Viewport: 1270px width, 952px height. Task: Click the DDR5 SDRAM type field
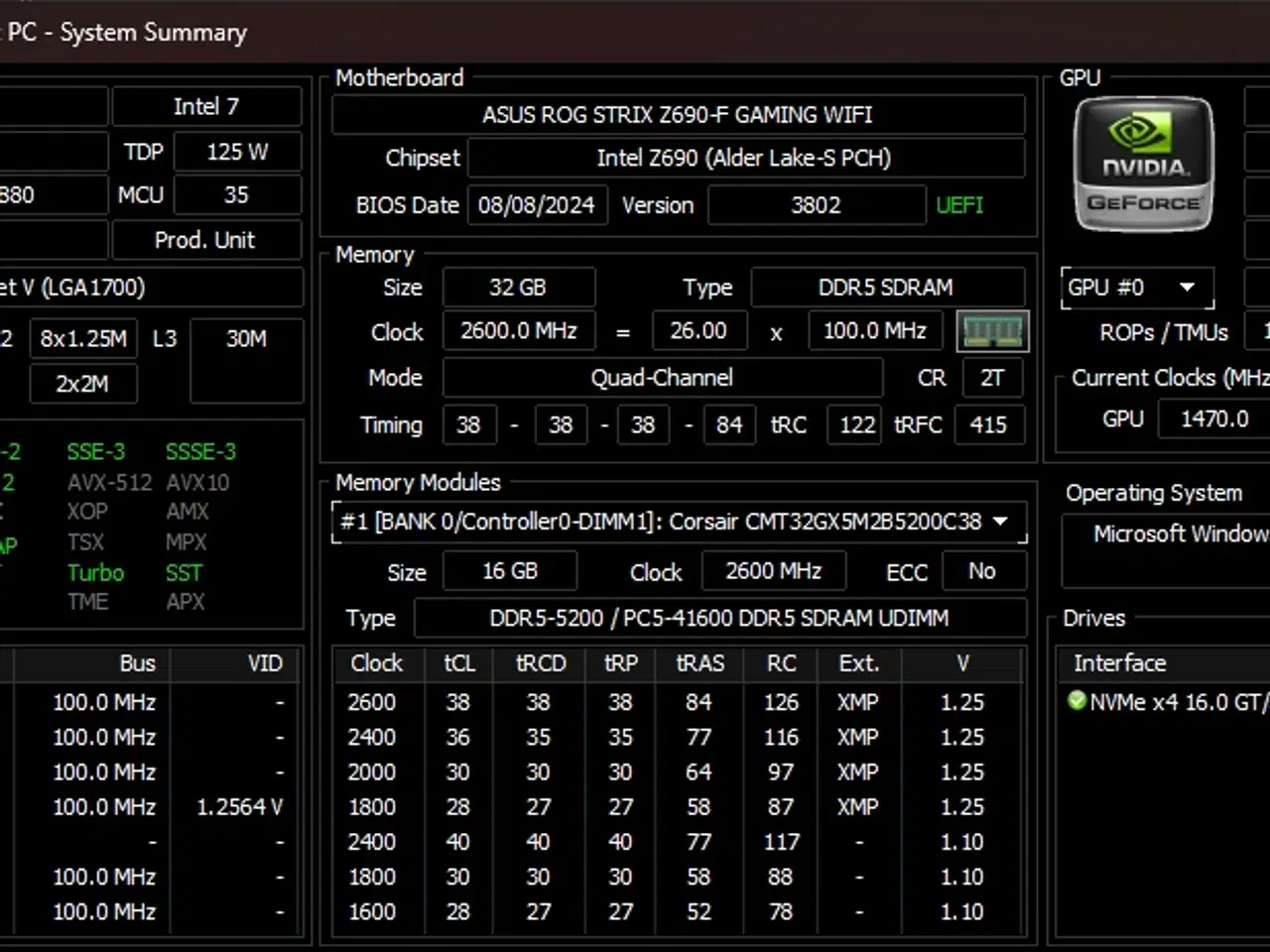click(887, 288)
